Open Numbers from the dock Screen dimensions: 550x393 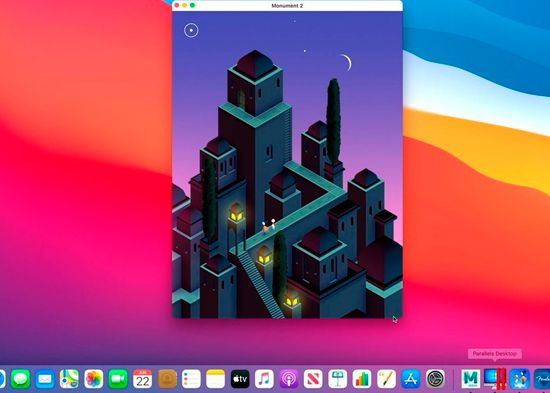tap(362, 379)
